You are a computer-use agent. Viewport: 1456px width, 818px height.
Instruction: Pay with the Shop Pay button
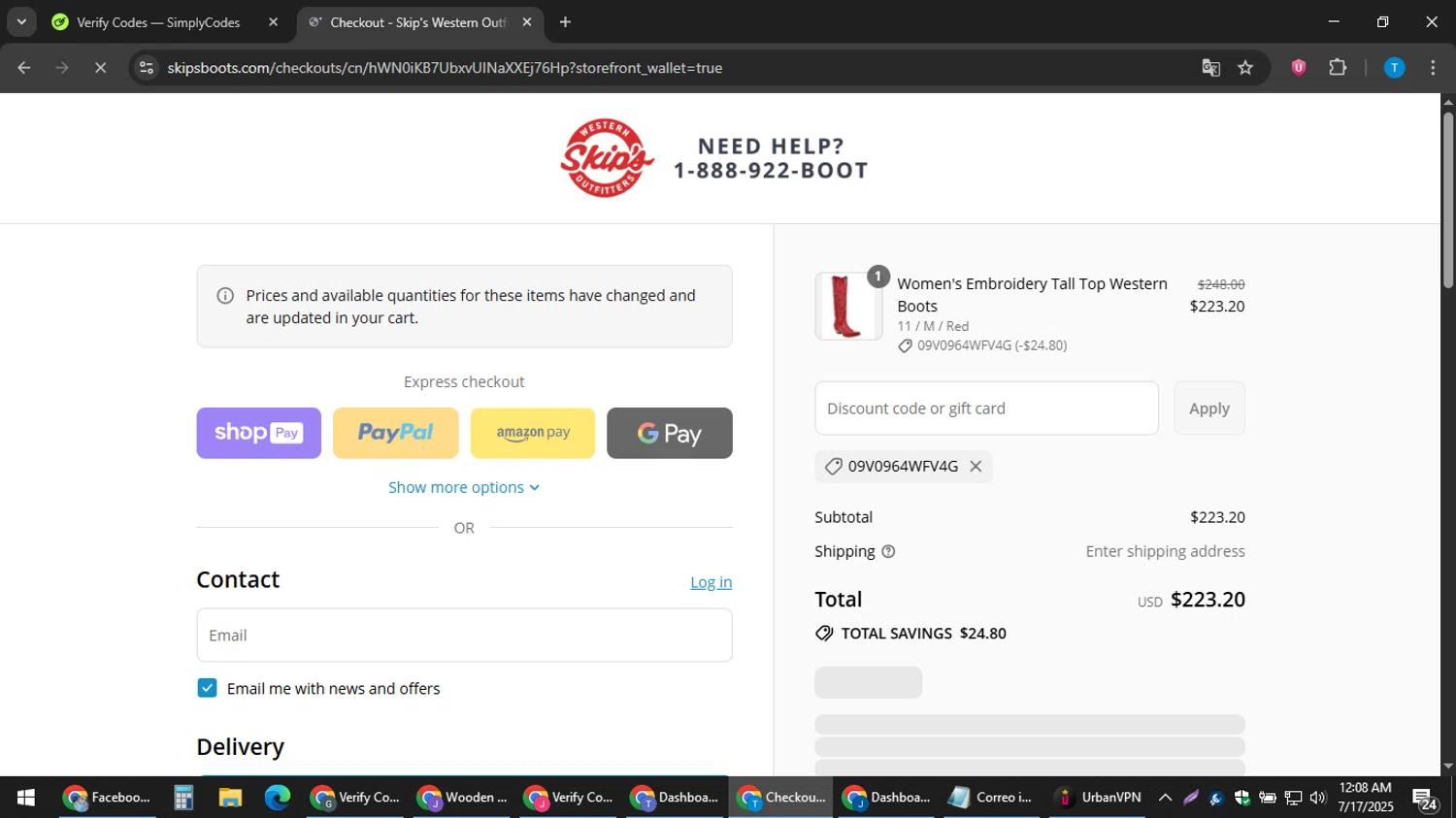coord(258,433)
